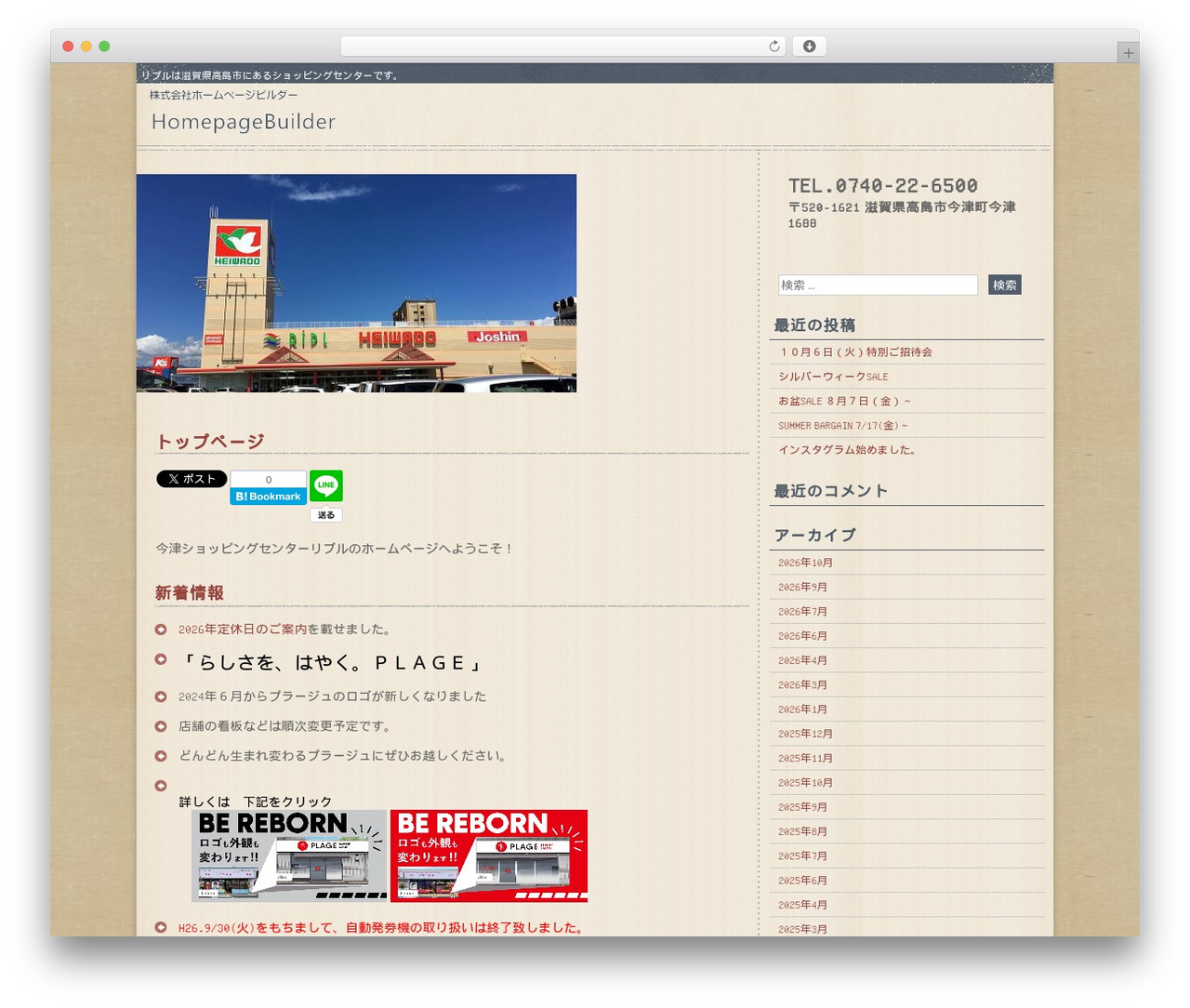Screen dimensions: 1190x1008
Task: Click the B! Bookmark button
Action: tap(268, 497)
